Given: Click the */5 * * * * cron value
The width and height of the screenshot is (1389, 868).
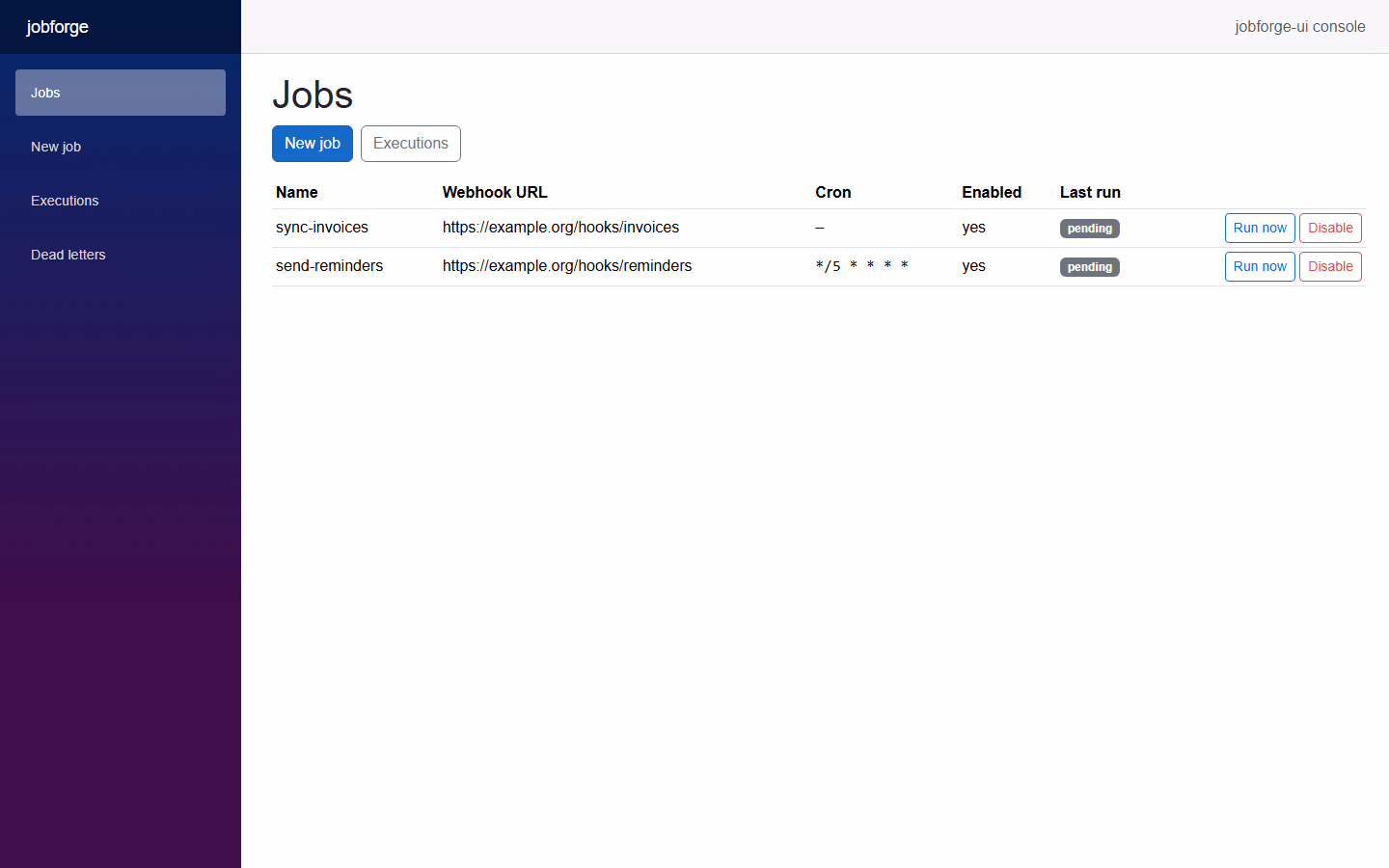Looking at the screenshot, I should pos(861,266).
